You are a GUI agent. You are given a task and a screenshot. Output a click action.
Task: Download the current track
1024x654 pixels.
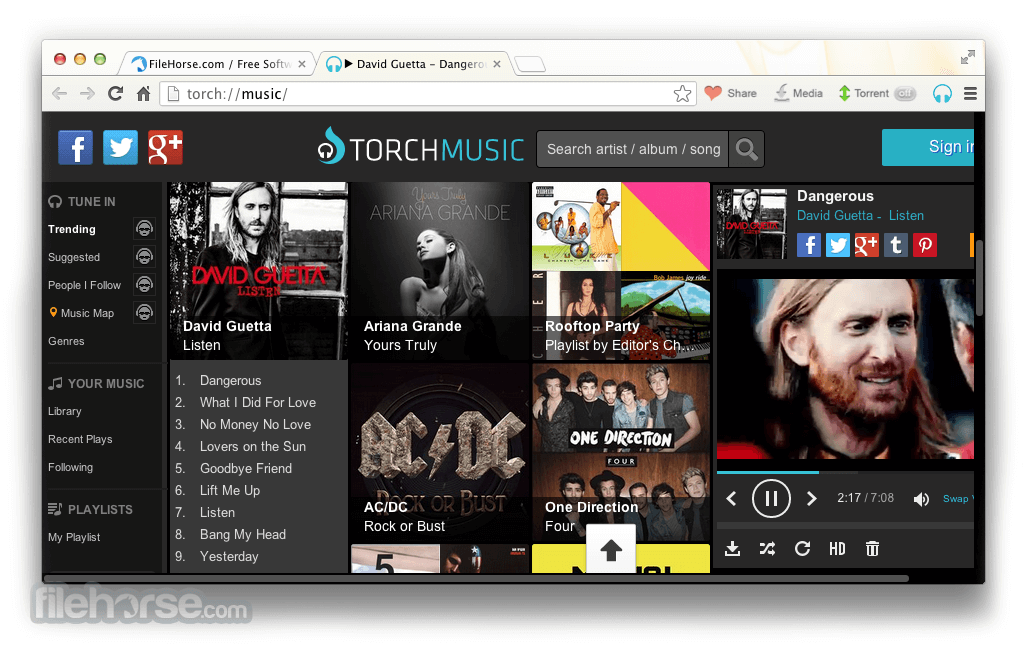click(733, 549)
